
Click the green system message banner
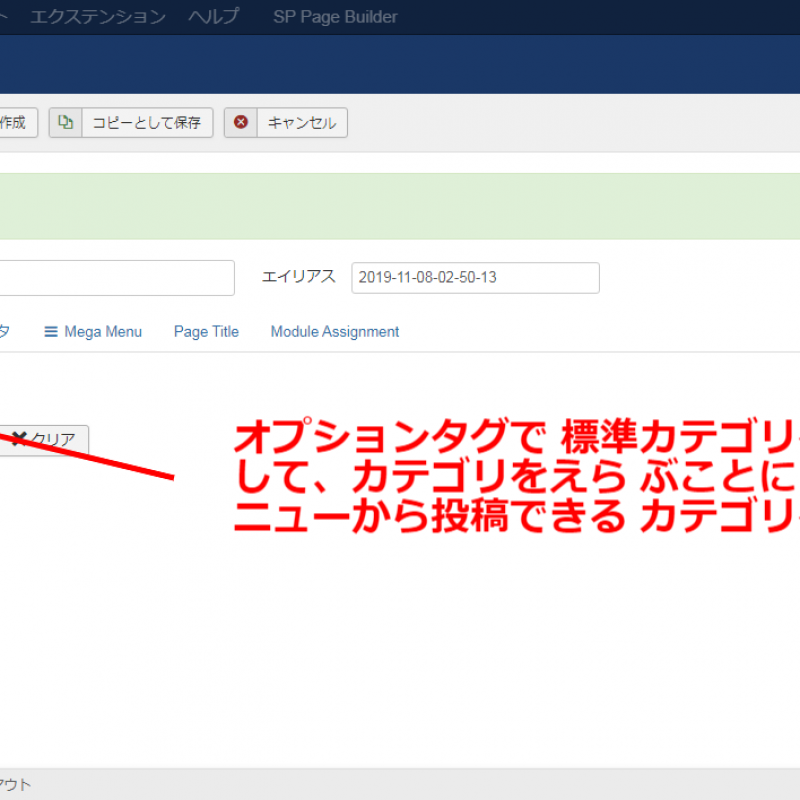pyautogui.click(x=400, y=206)
